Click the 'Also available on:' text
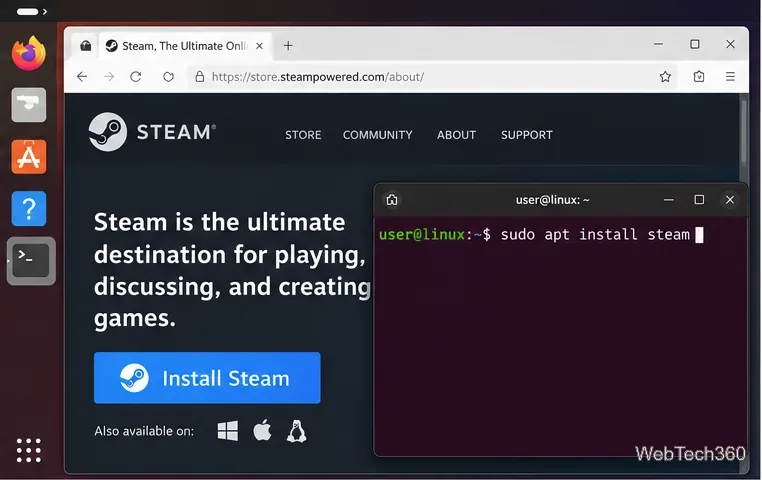Viewport: 762px width, 480px height. click(x=144, y=431)
